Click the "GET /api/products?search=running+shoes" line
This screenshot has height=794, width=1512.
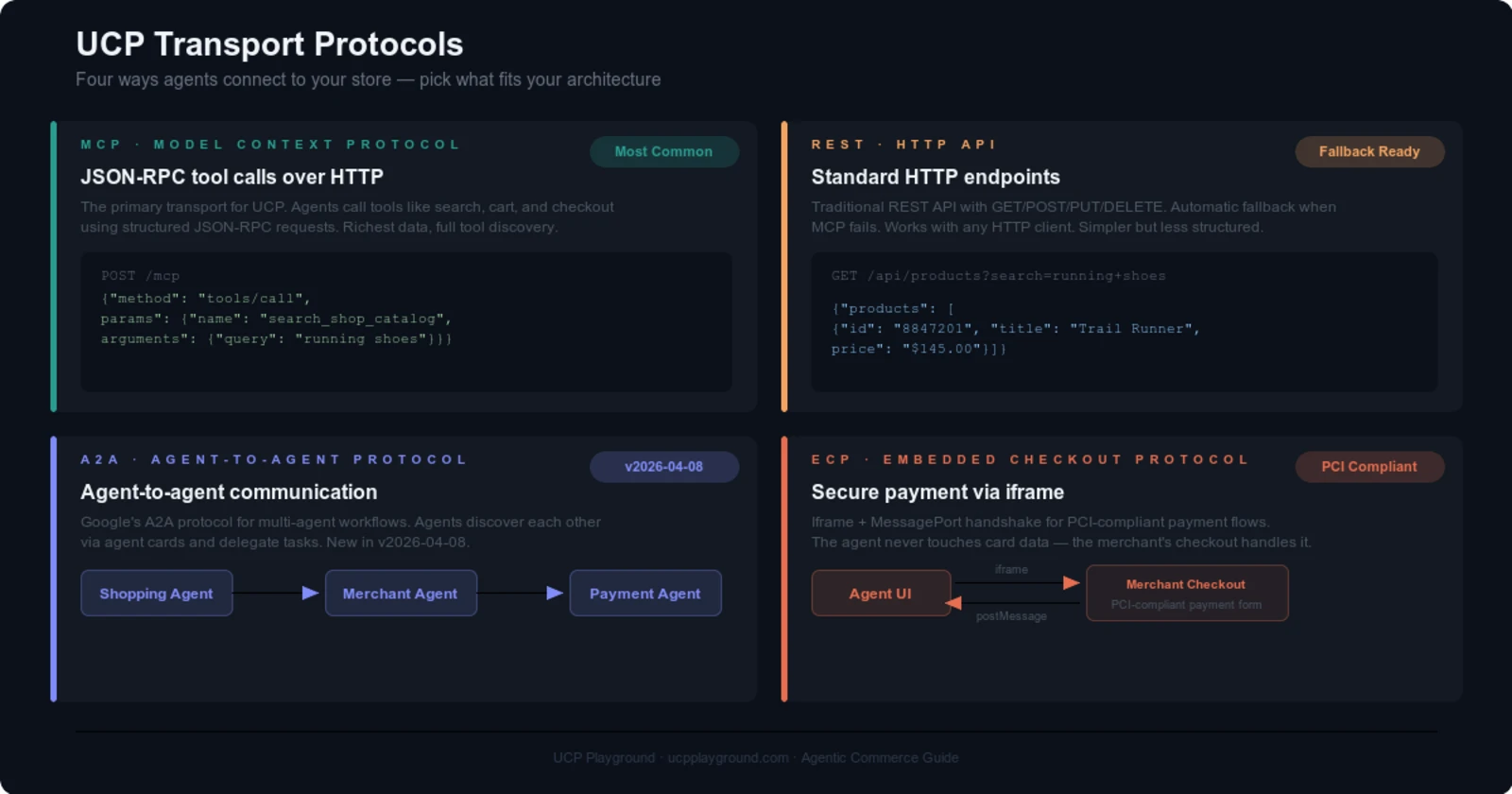click(x=999, y=276)
